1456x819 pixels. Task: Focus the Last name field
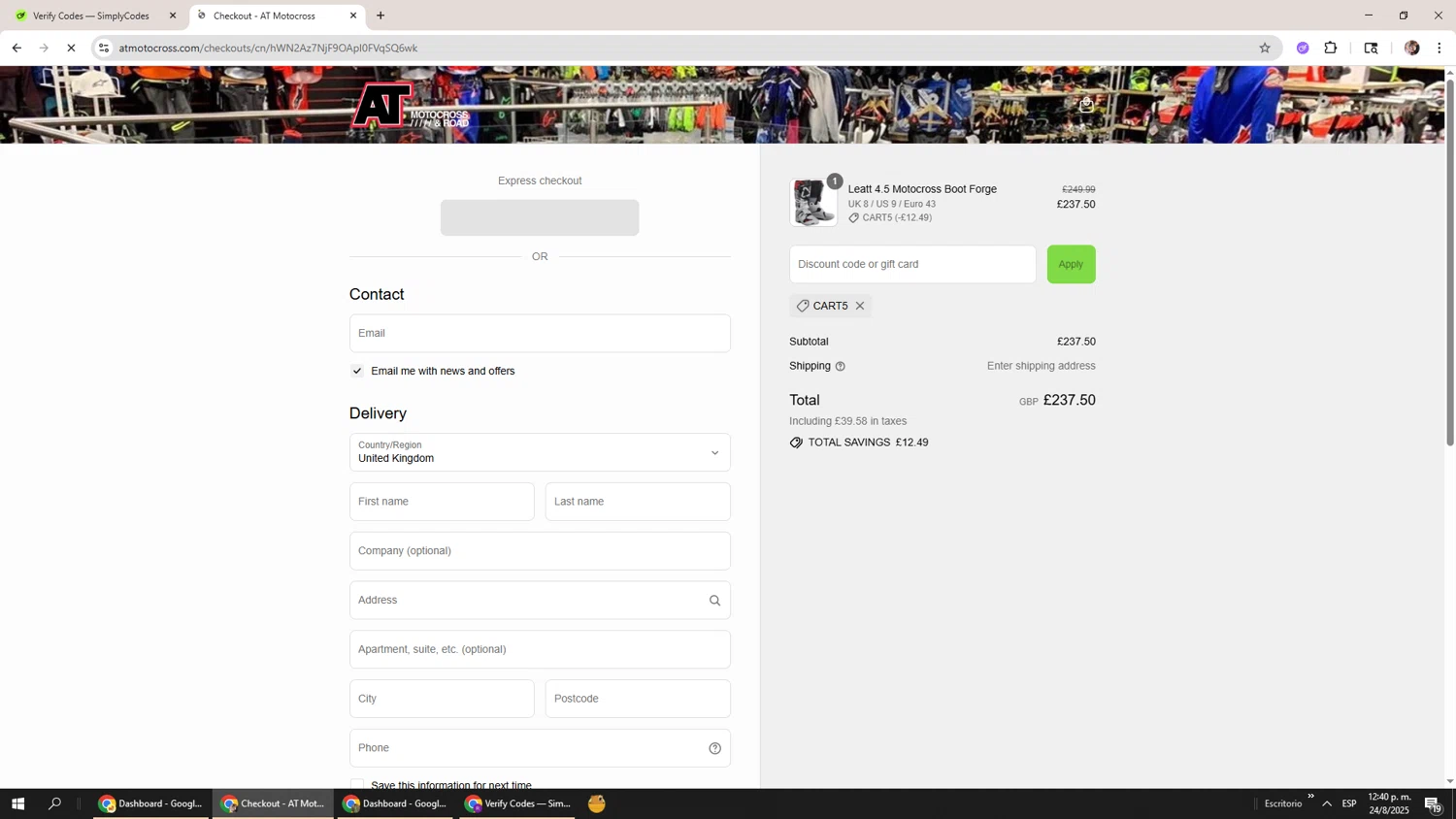(638, 502)
